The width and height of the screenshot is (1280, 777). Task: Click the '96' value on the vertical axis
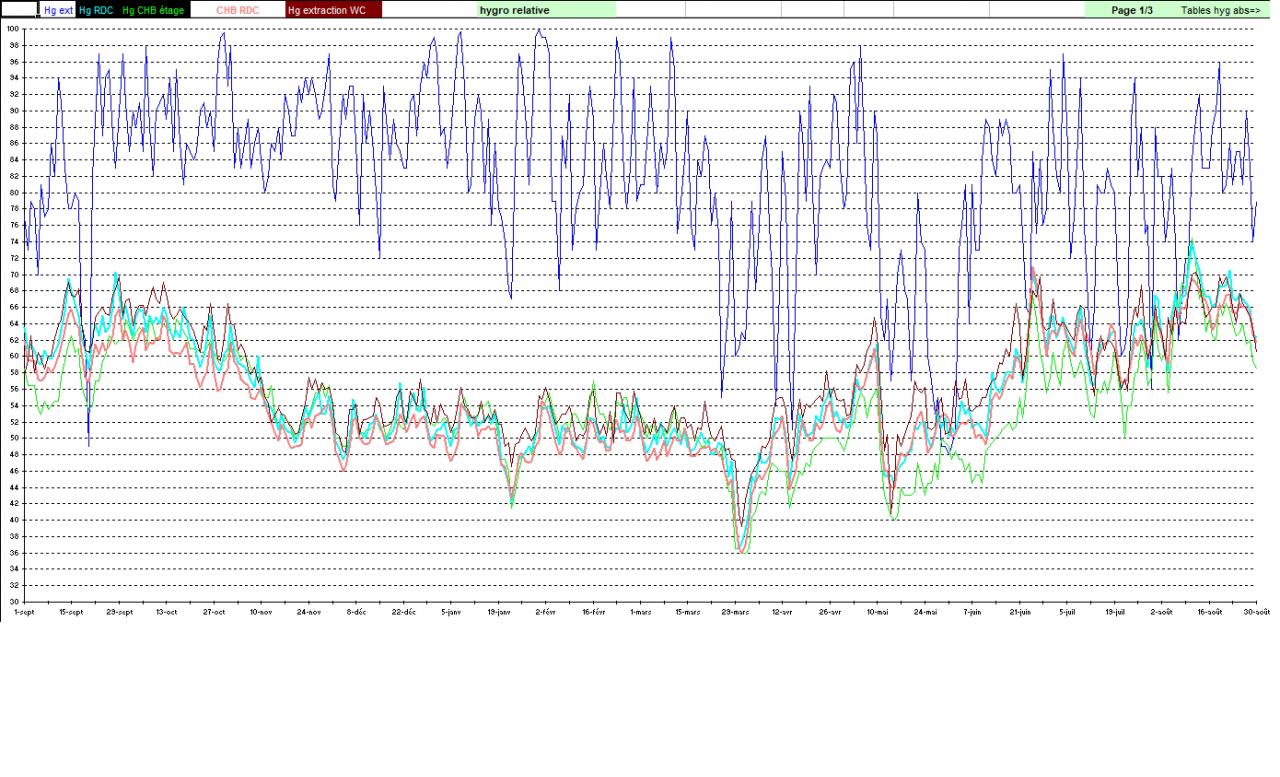[14, 62]
